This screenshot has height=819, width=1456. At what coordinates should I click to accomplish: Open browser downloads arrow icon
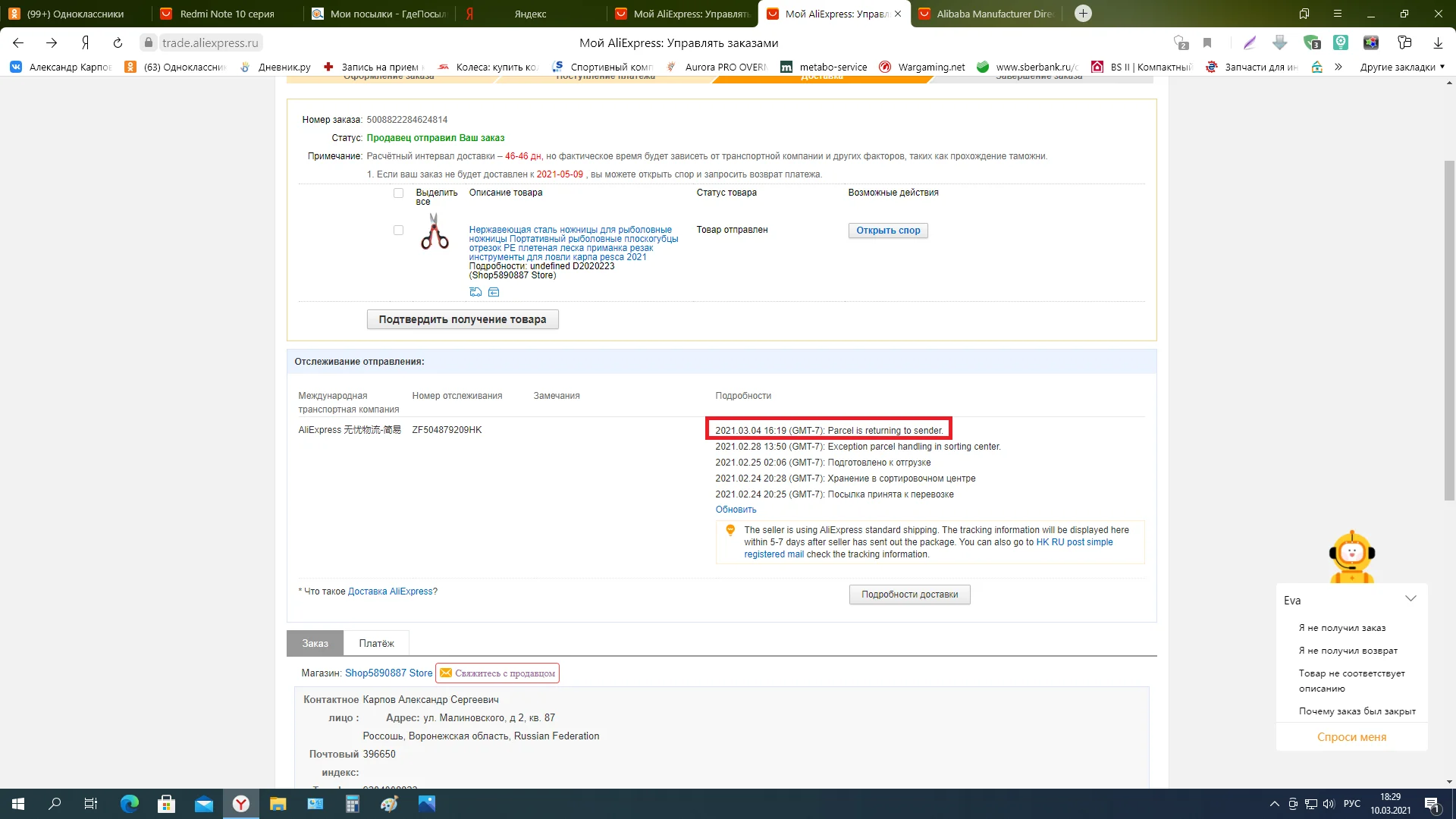click(1438, 42)
